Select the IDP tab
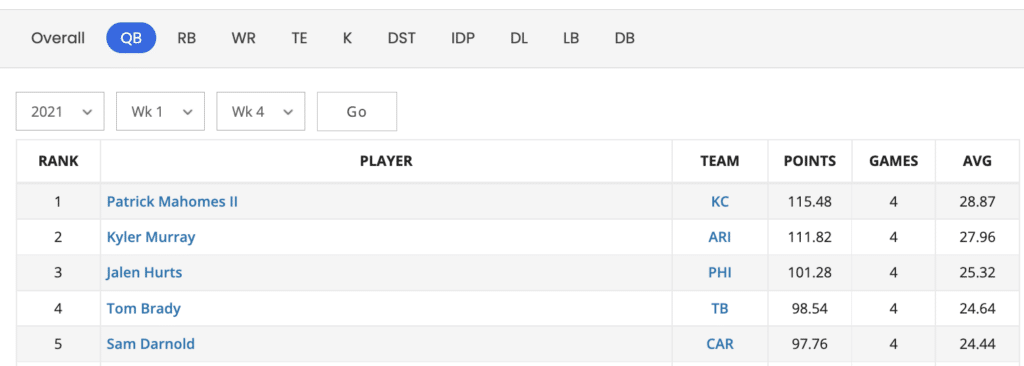1024x366 pixels. pos(463,38)
